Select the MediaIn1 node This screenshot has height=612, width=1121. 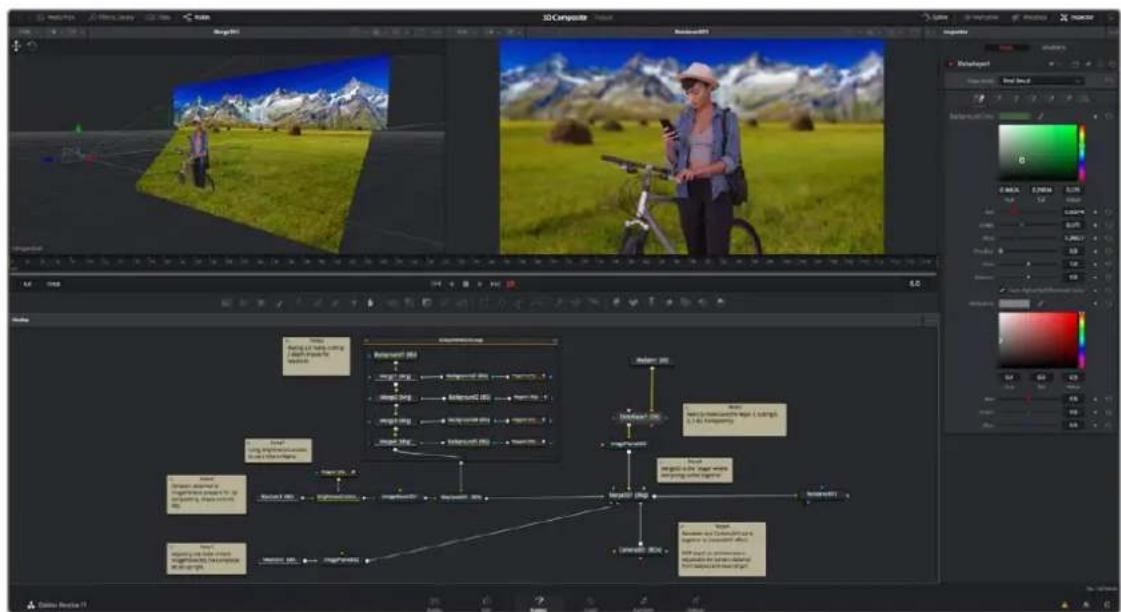point(652,361)
